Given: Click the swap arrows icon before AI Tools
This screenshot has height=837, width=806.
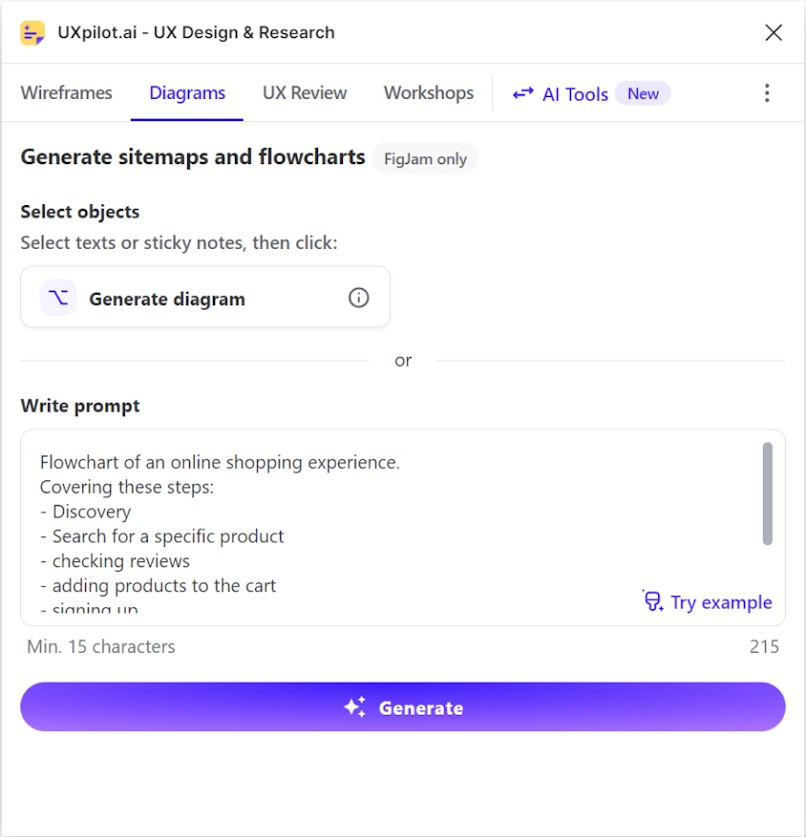Looking at the screenshot, I should click(523, 93).
